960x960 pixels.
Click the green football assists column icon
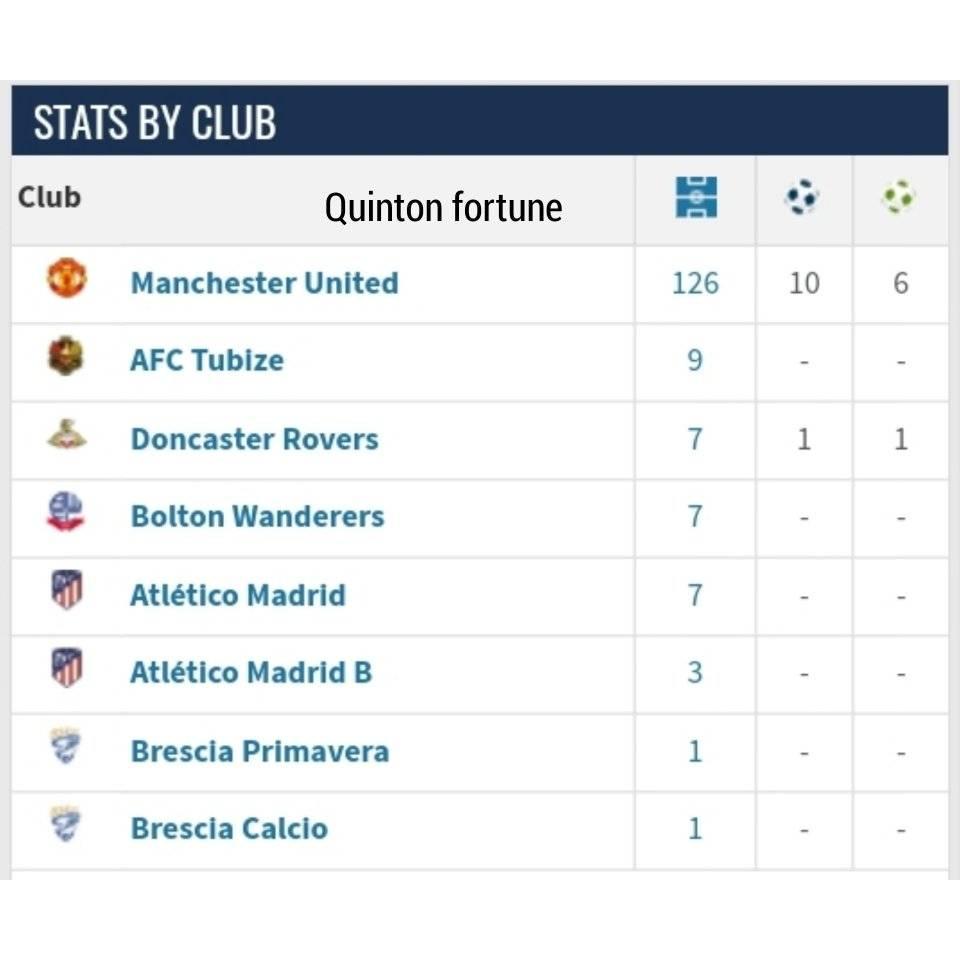coord(898,197)
